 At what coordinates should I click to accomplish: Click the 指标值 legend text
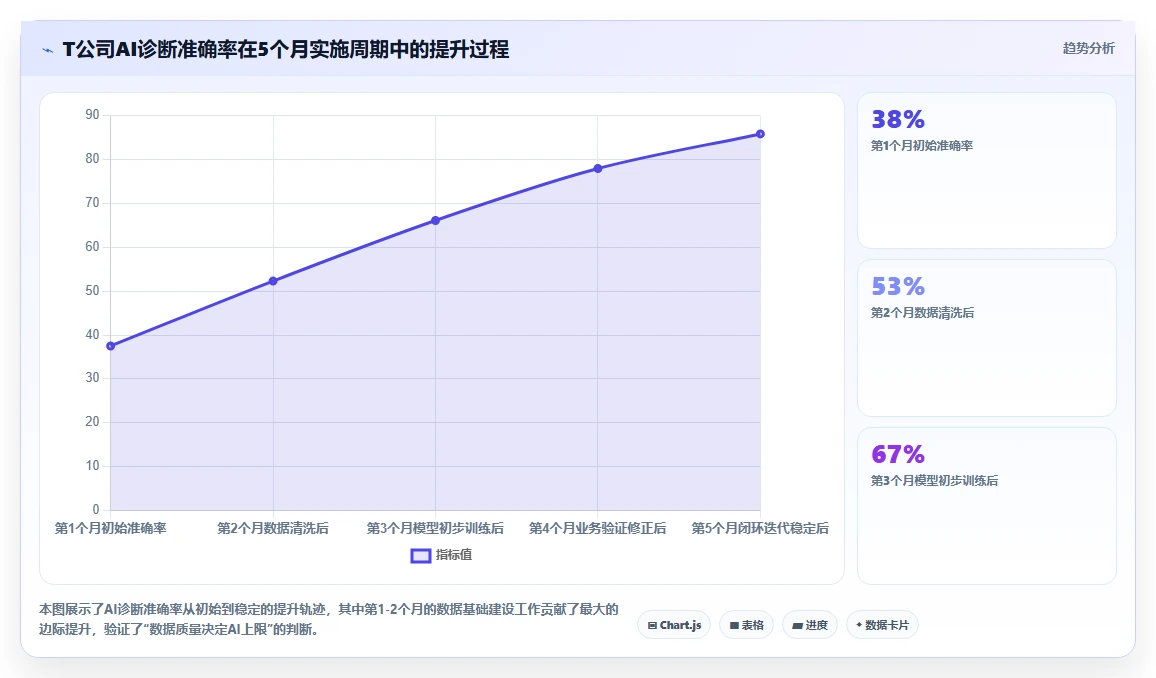(x=453, y=555)
